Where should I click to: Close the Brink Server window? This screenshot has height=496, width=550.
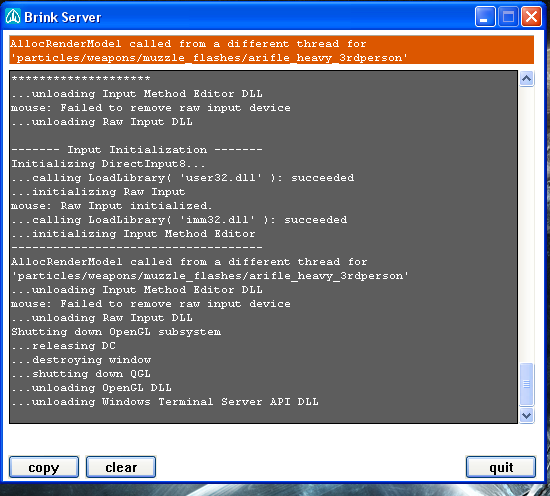tap(531, 16)
